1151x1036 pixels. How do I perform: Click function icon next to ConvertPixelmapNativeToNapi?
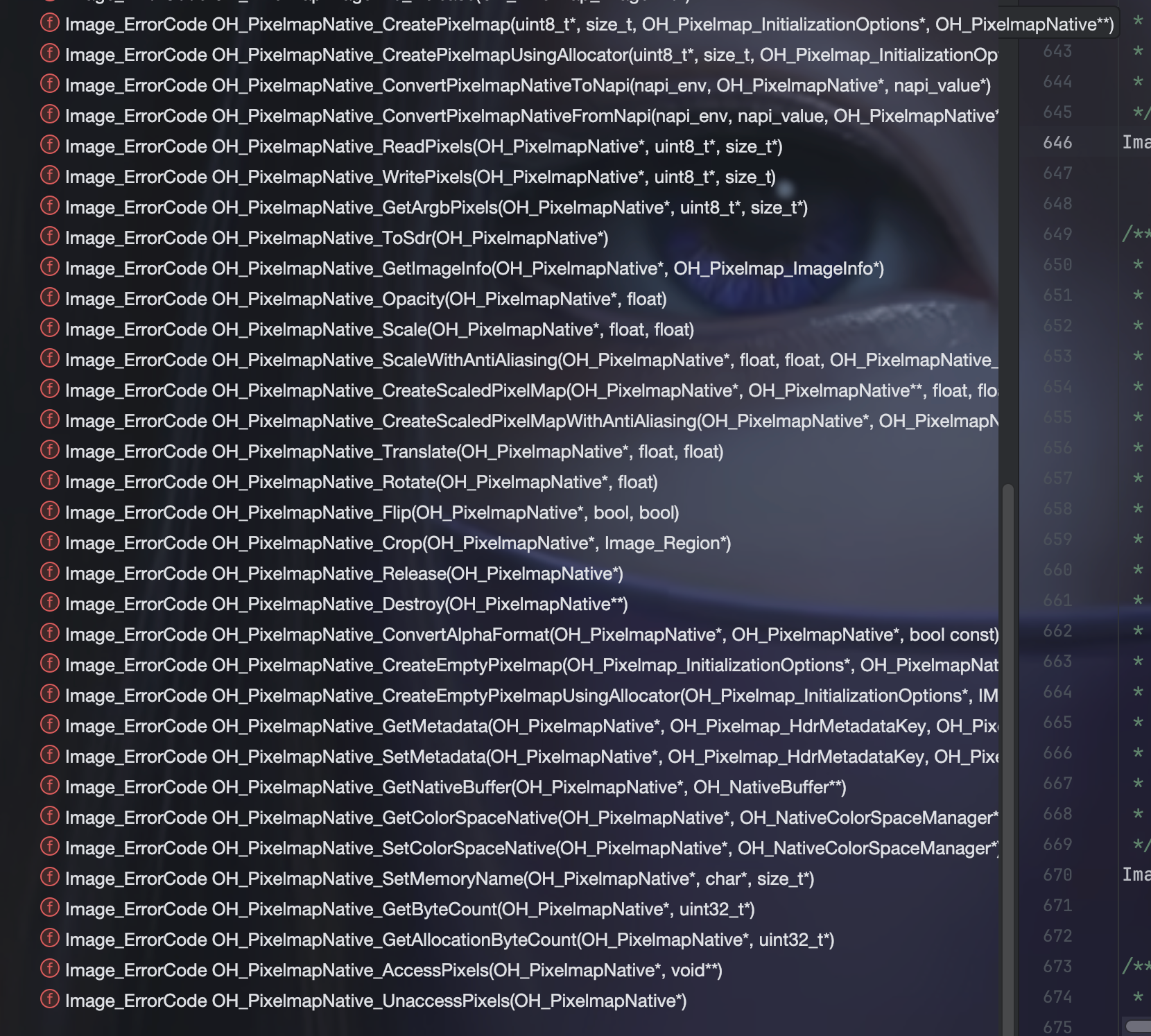point(50,84)
